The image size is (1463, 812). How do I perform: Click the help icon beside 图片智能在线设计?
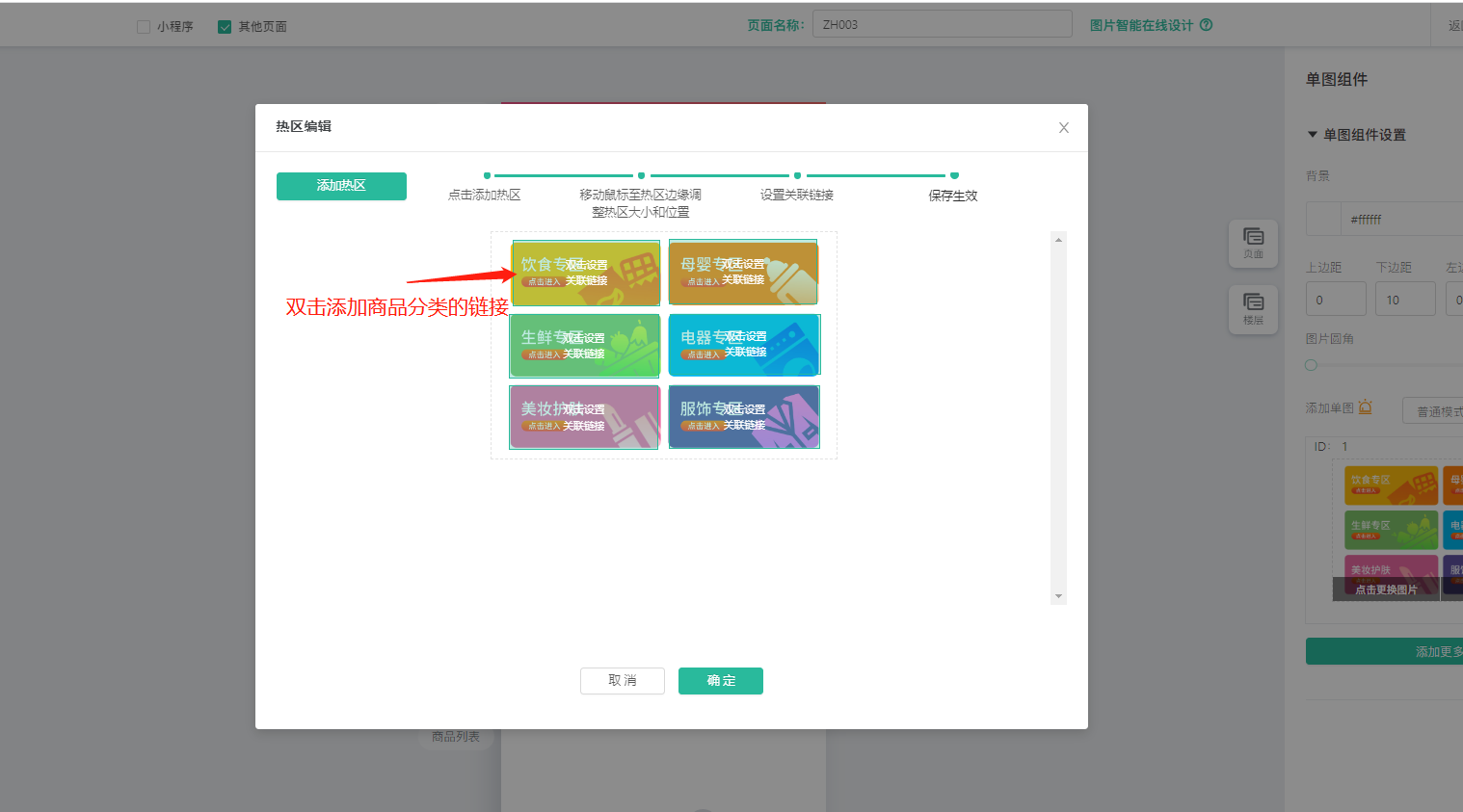(1206, 25)
